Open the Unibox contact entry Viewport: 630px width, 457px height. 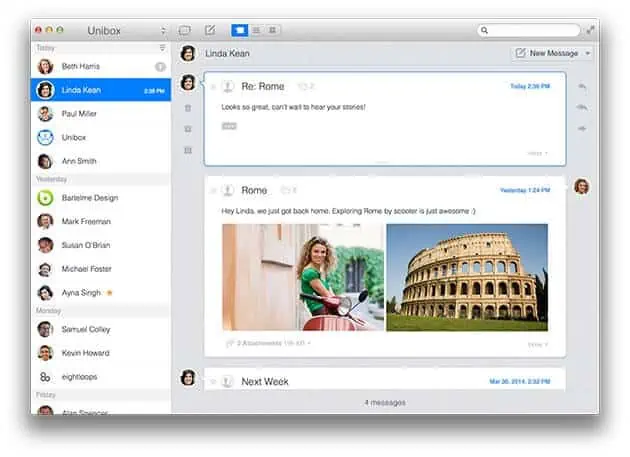(x=101, y=137)
